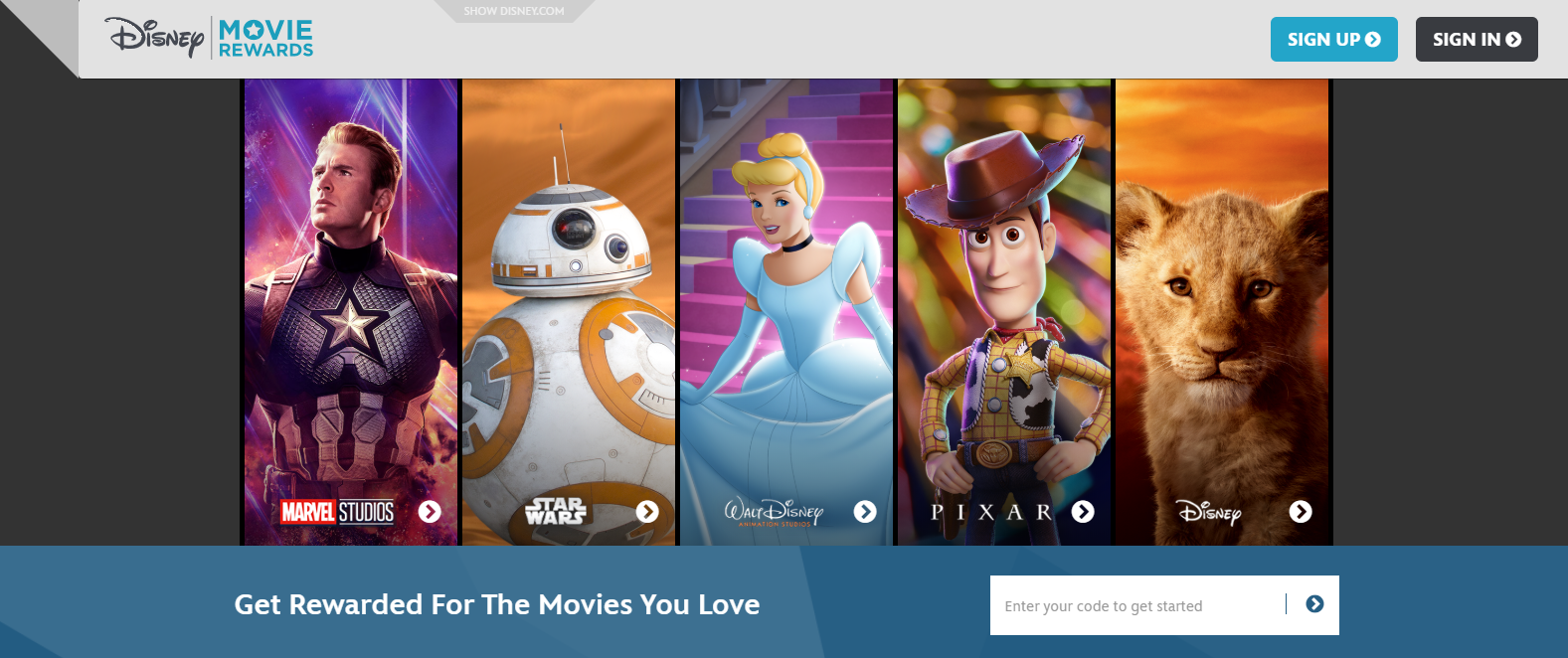The width and height of the screenshot is (1568, 658).
Task: Click the PIXAR logo text
Action: [991, 512]
